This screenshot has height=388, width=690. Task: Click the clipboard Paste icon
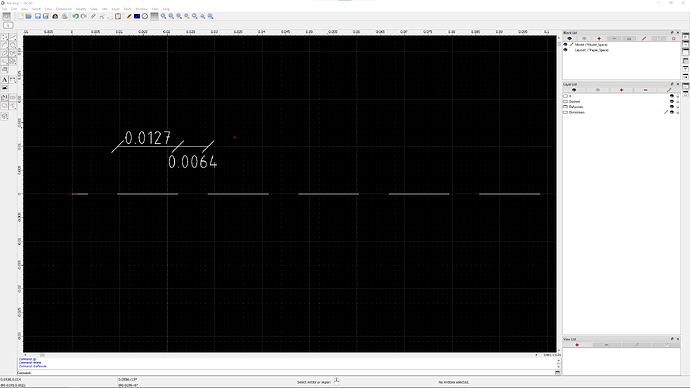click(118, 16)
